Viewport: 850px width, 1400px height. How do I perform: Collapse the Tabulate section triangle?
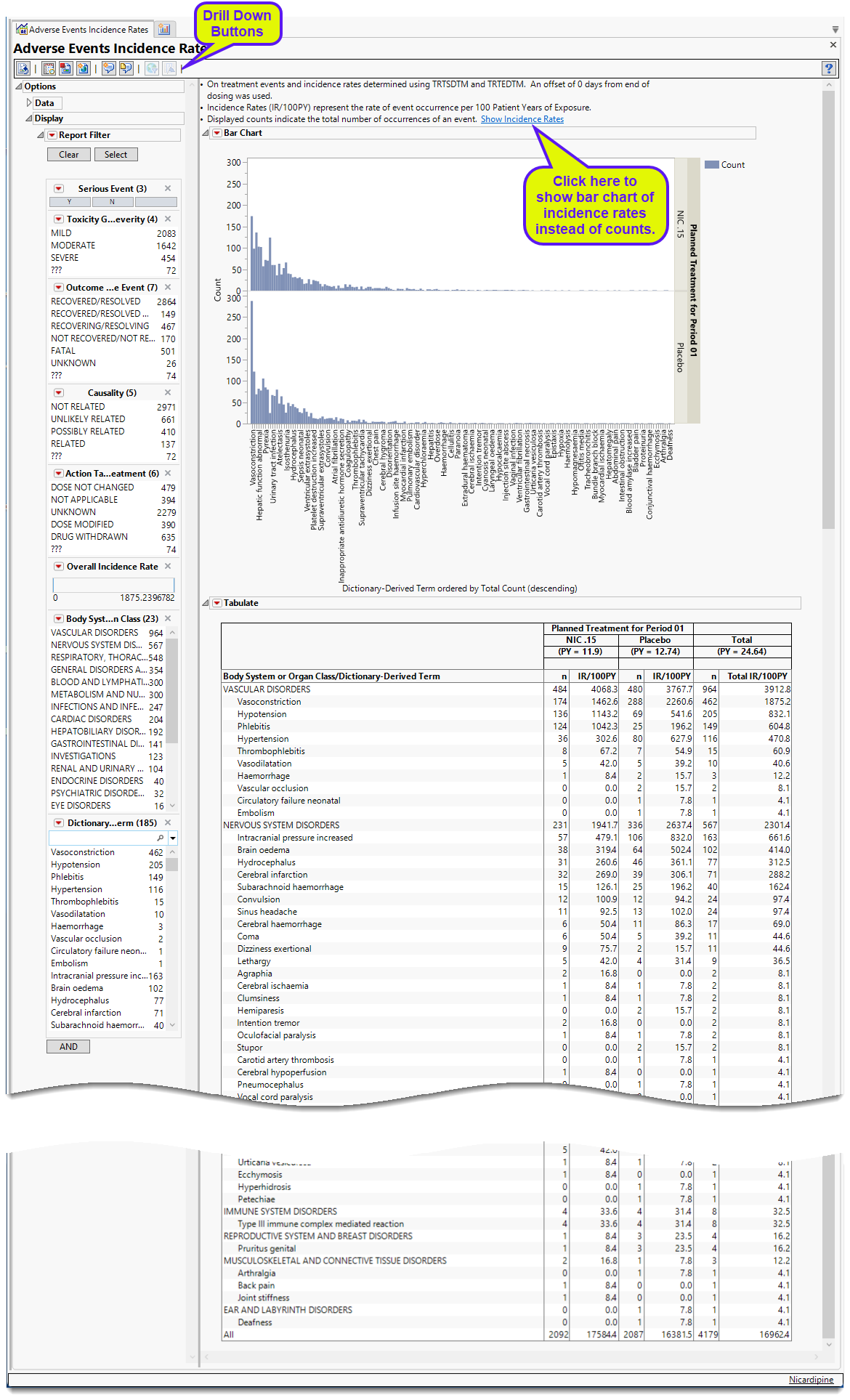pos(206,603)
